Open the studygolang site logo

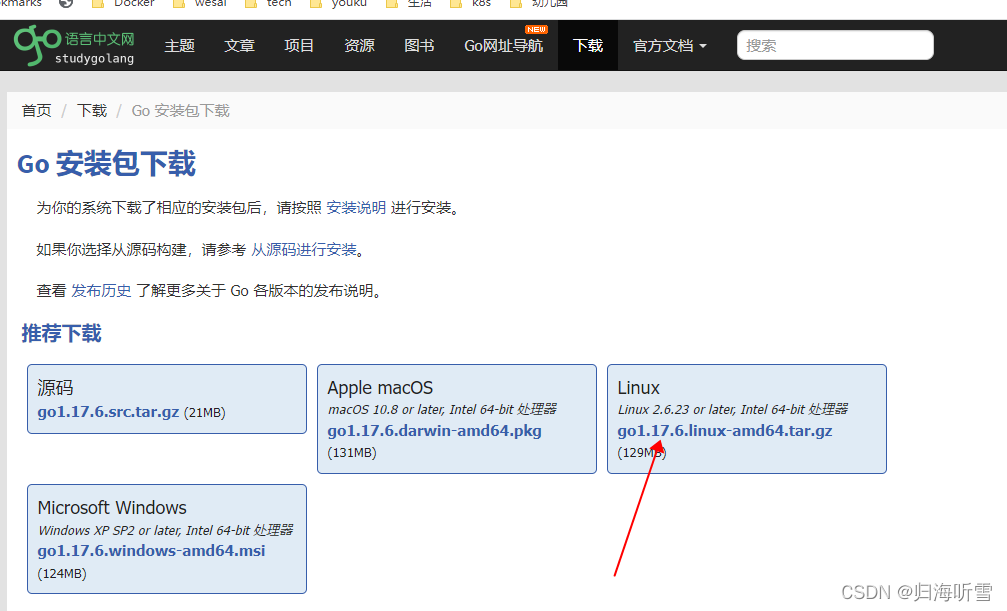pos(74,45)
